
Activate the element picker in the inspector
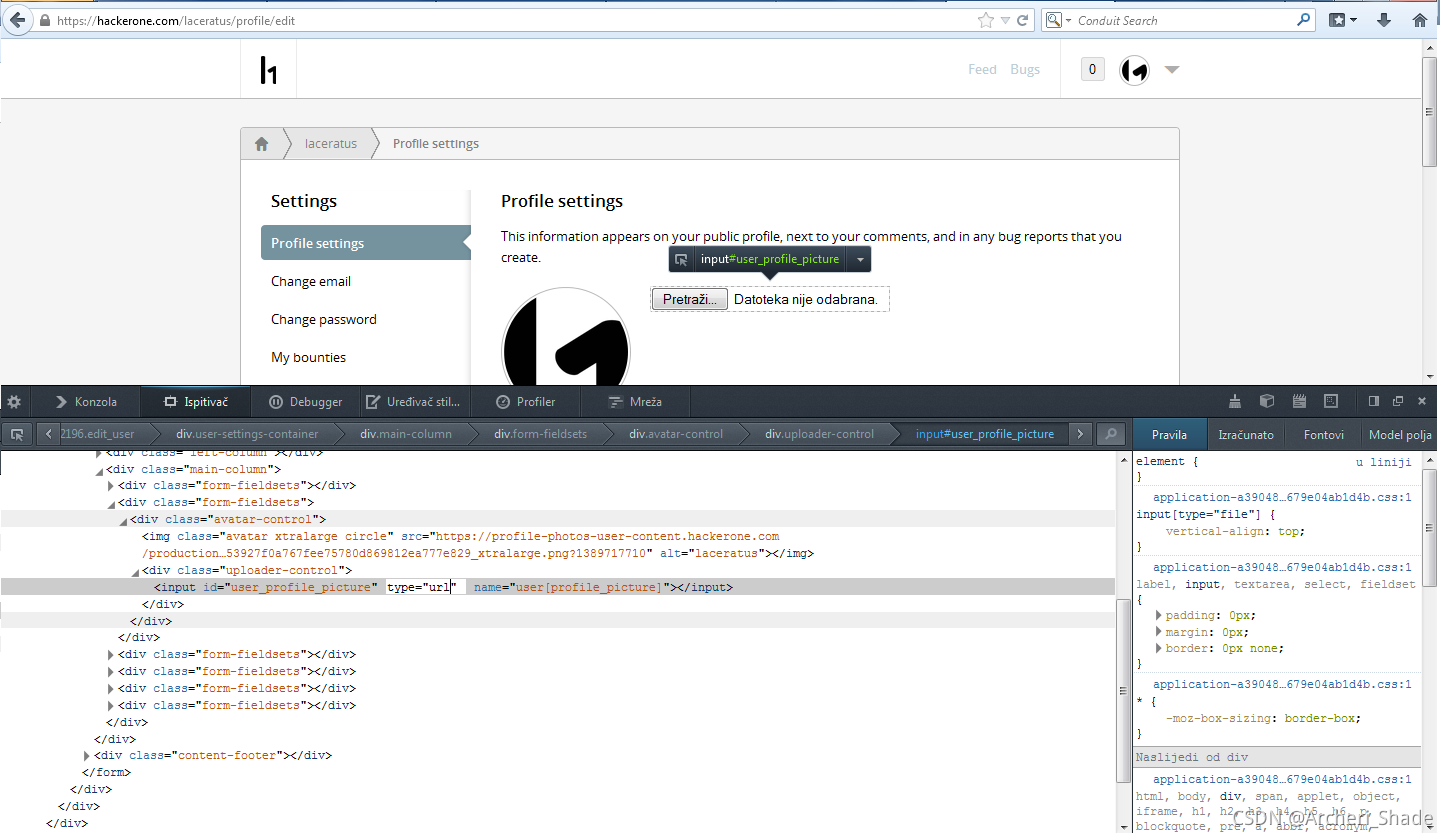[17, 434]
